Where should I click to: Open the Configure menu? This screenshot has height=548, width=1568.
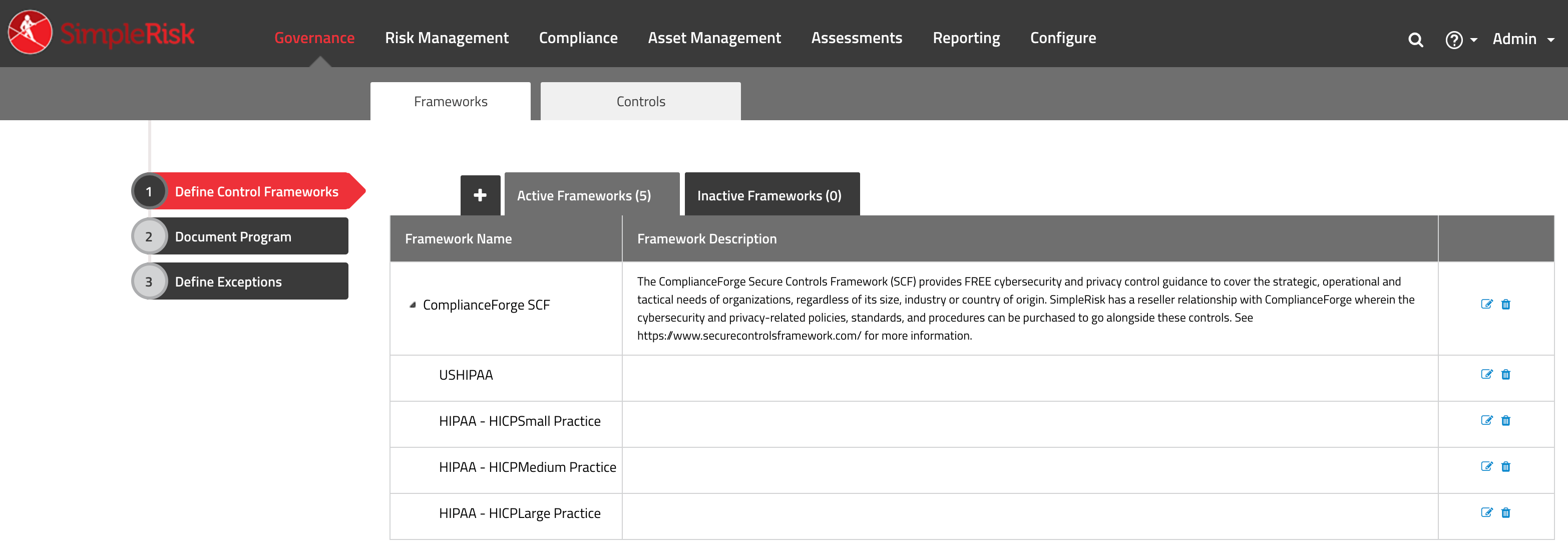1063,38
